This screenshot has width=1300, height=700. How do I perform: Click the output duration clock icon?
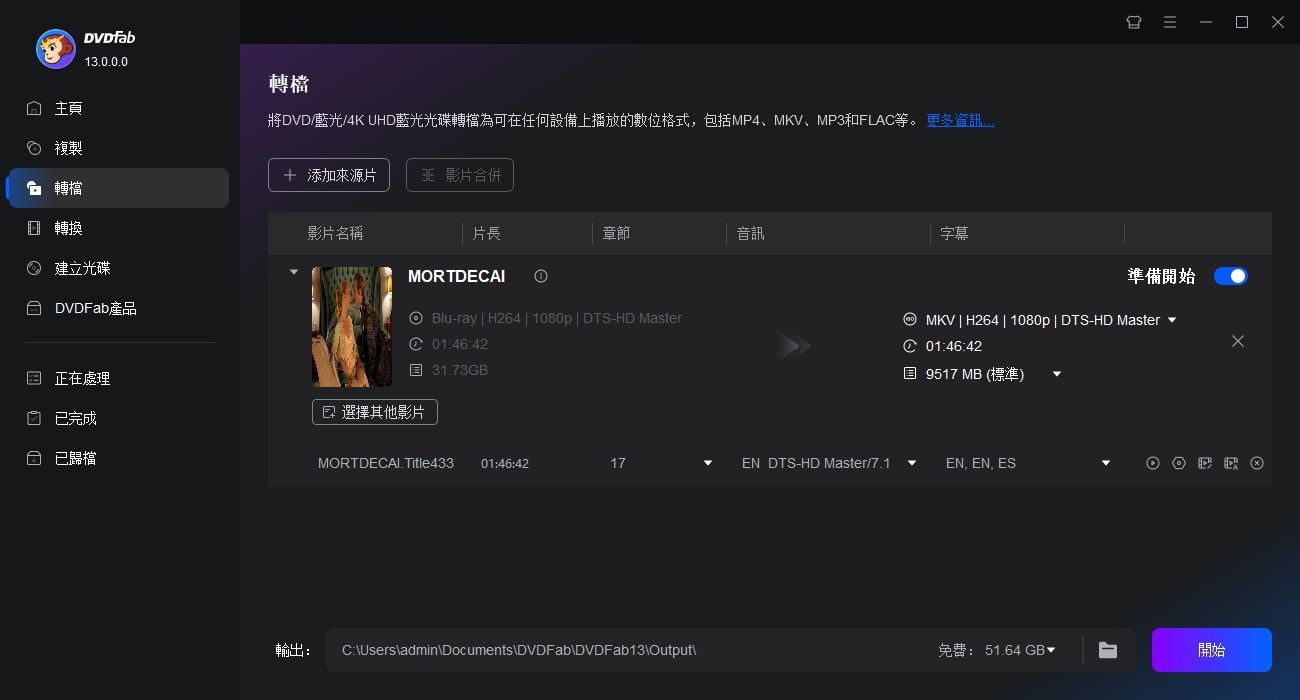(x=910, y=346)
